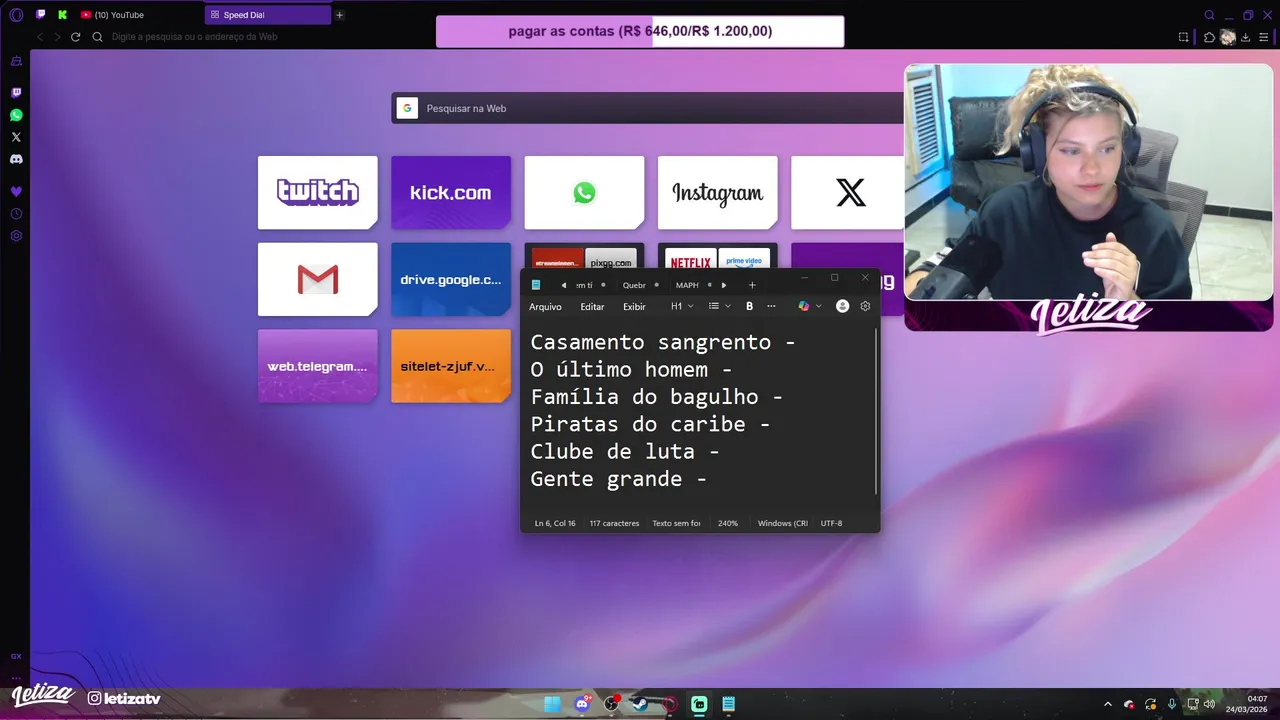Open more formatting options ellipsis in Notepad

coord(771,306)
